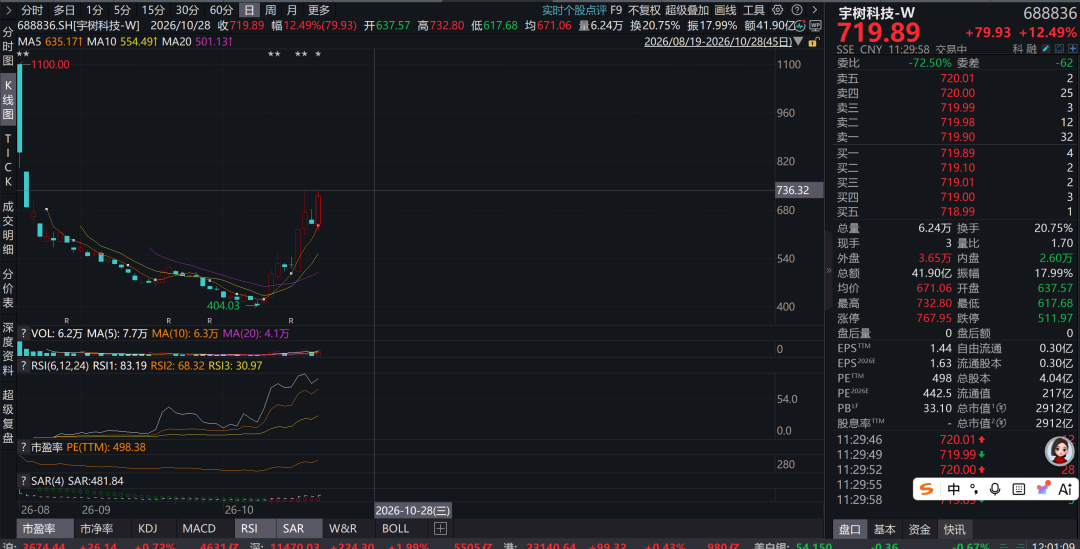Switch to 多日 period

[x=64, y=10]
